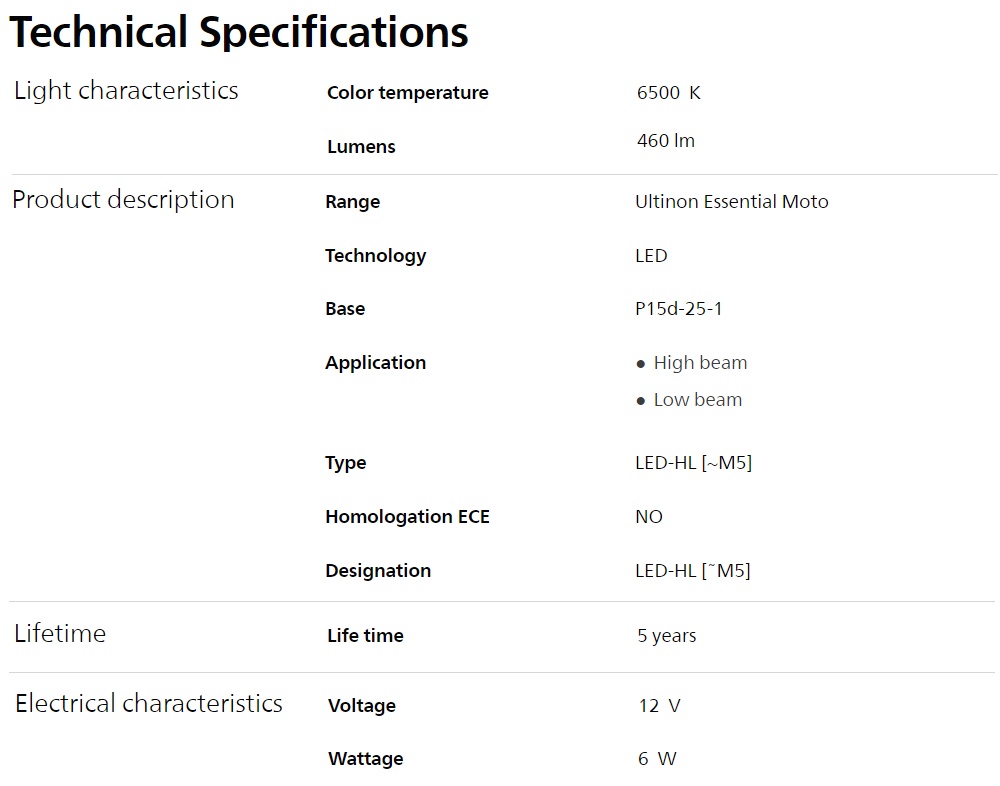Click the Electrical characteristics section title
The width and height of the screenshot is (1000, 786).
[149, 704]
